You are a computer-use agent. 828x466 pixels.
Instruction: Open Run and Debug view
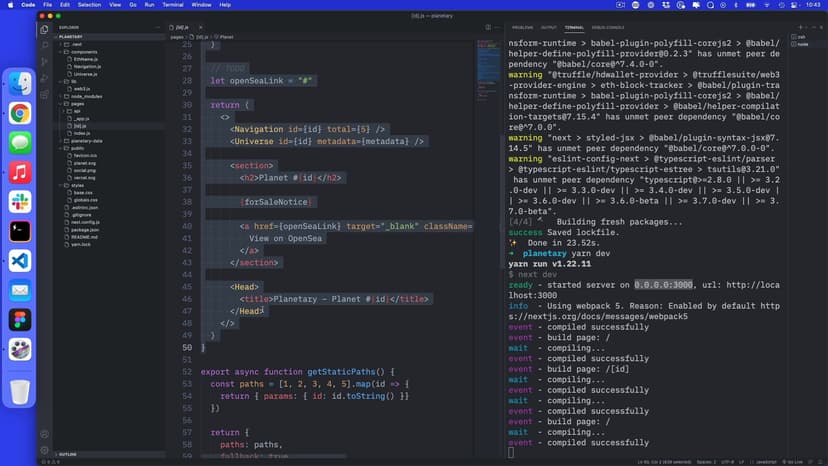tap(45, 77)
